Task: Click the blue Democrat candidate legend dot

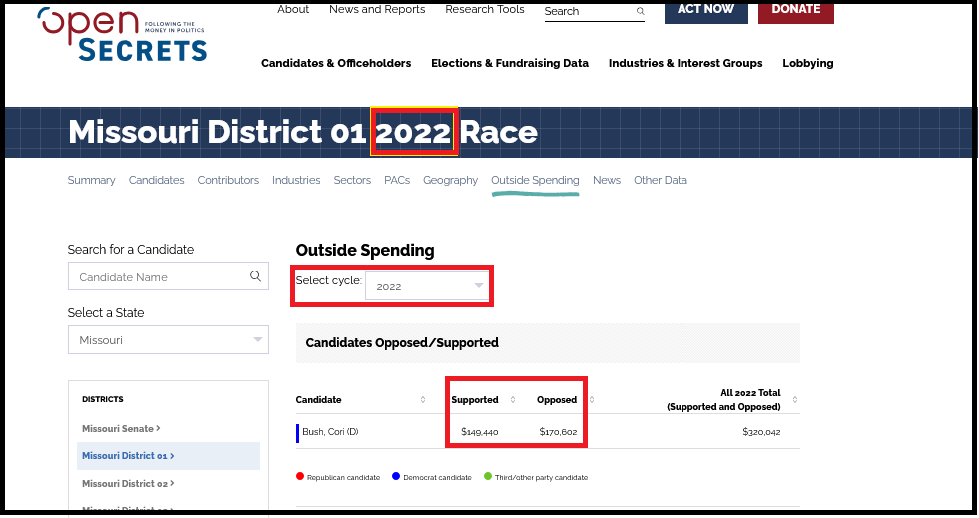Action: (396, 476)
